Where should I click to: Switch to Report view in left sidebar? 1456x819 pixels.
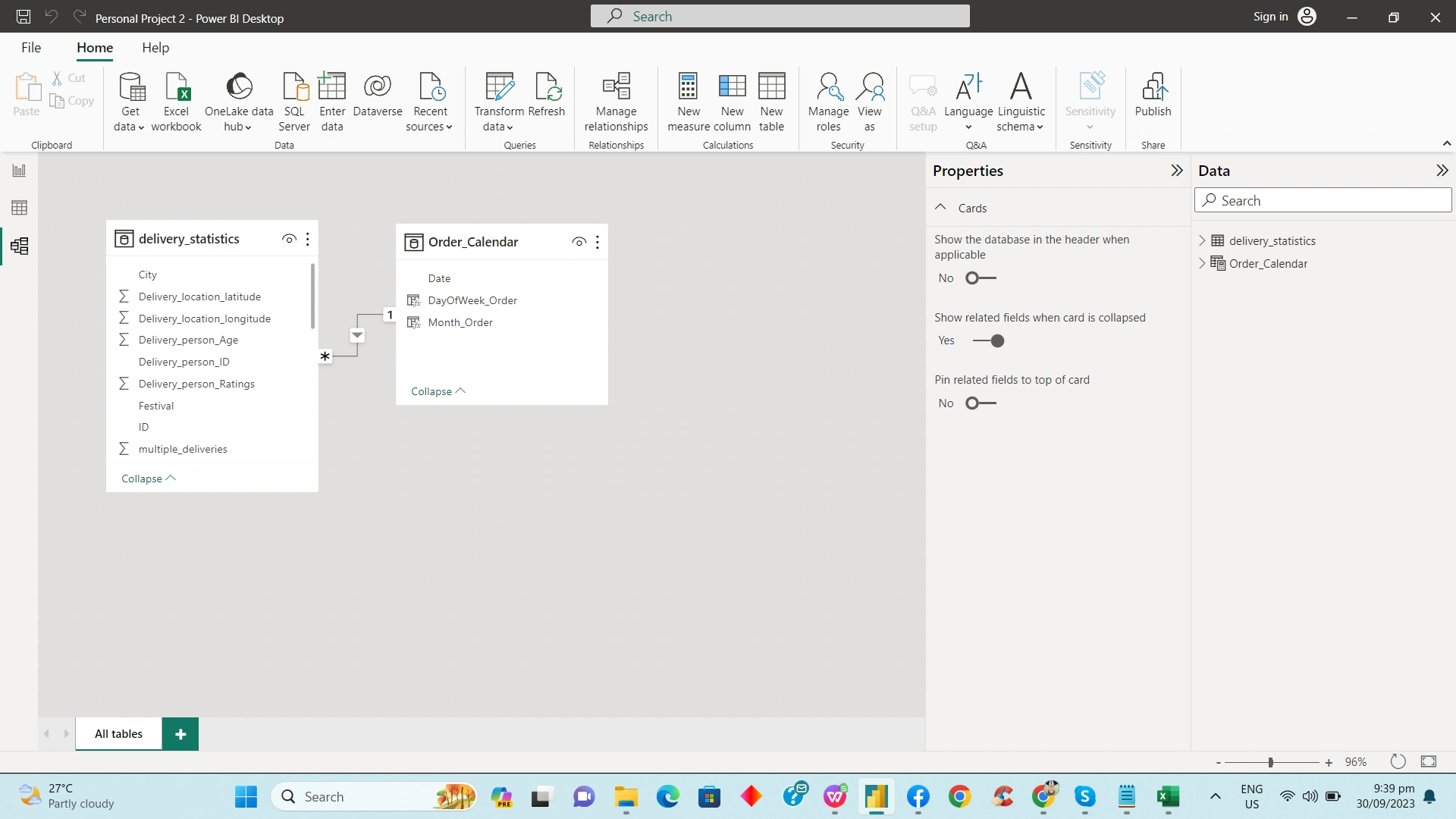pyautogui.click(x=19, y=170)
